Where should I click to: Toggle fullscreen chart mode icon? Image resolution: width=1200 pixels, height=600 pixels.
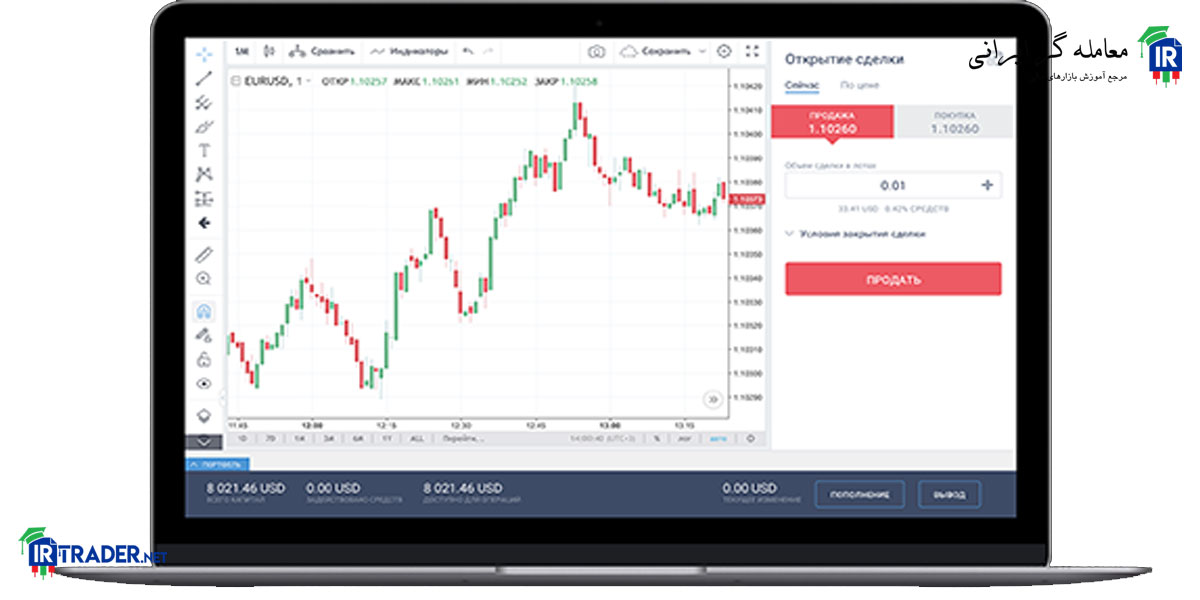pos(753,51)
